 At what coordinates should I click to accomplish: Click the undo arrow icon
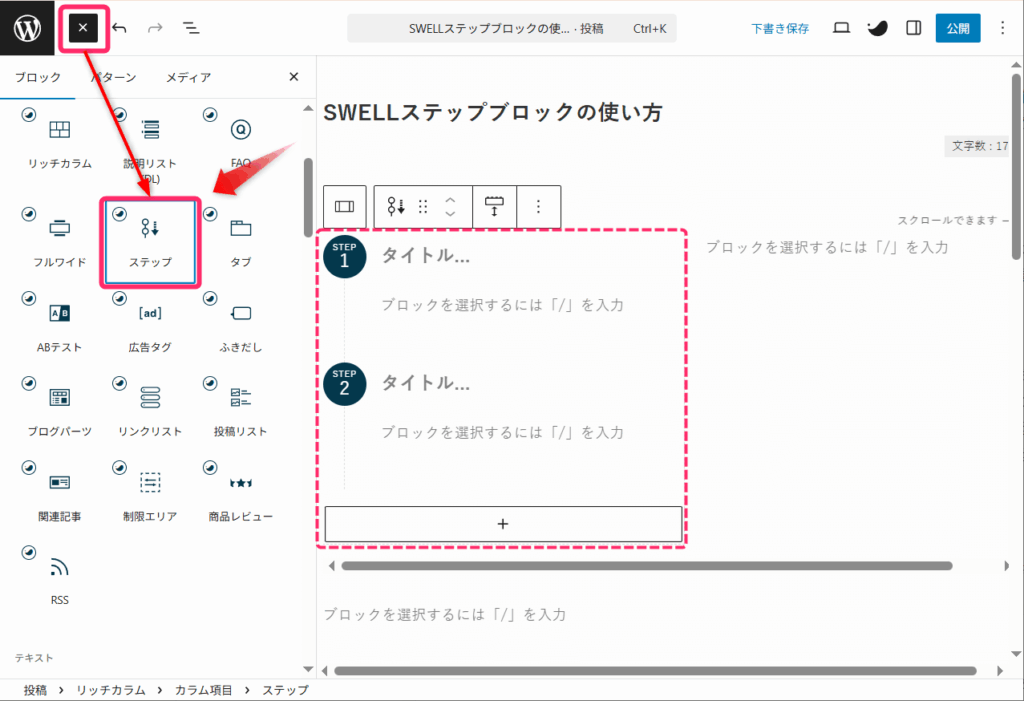tap(120, 28)
